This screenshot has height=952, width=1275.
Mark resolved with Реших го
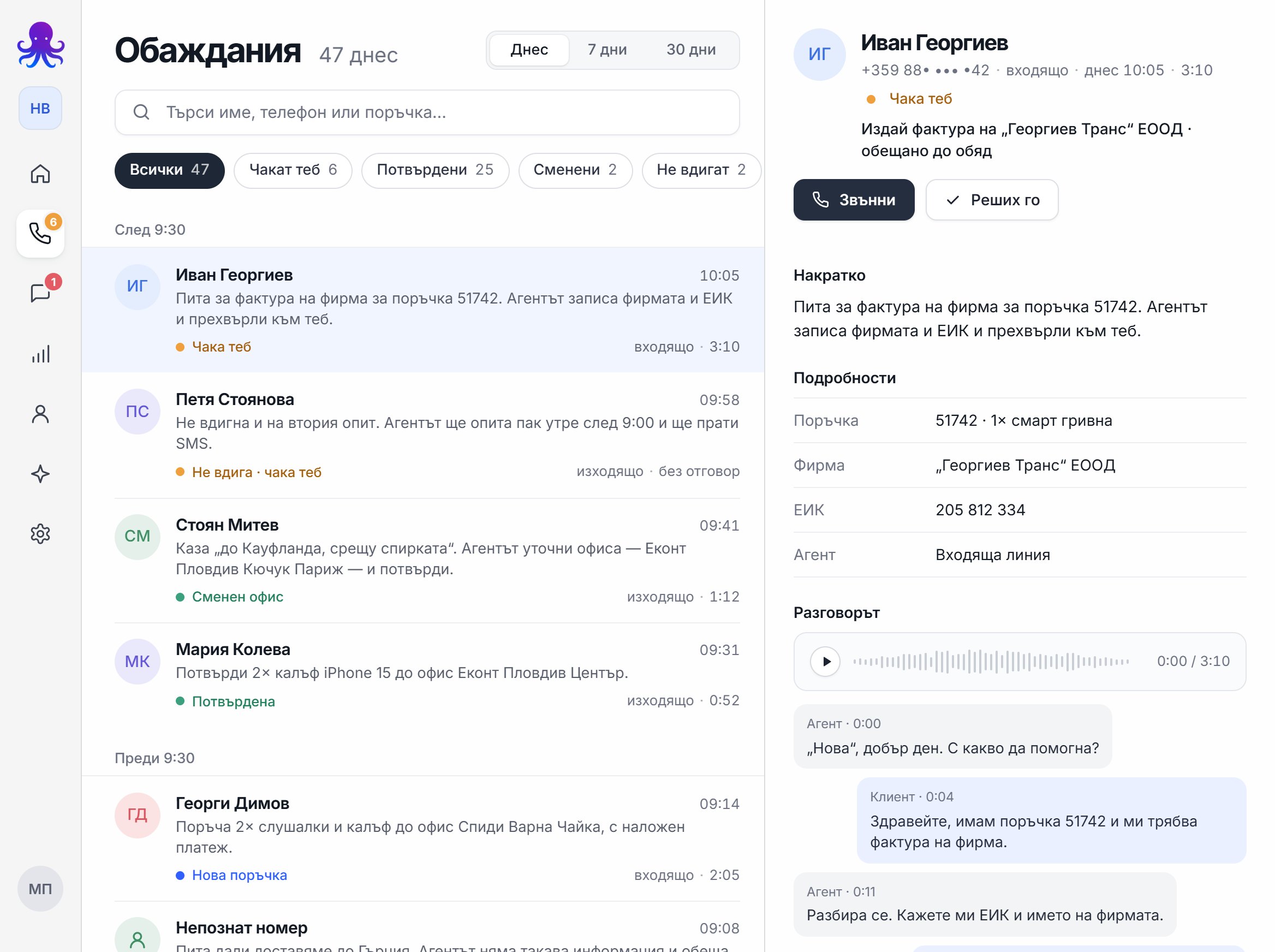(992, 200)
